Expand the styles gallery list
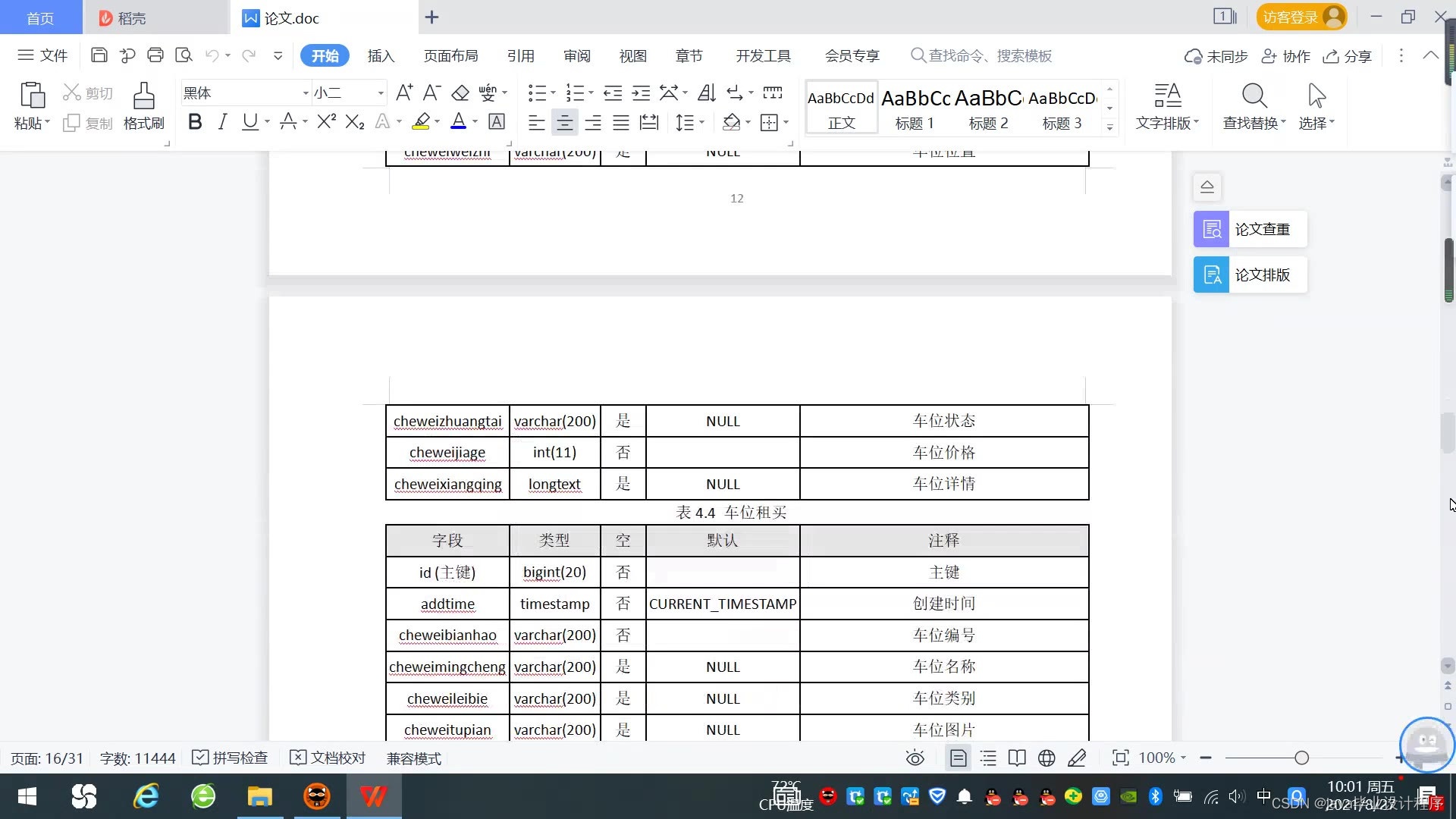 coord(1109,127)
